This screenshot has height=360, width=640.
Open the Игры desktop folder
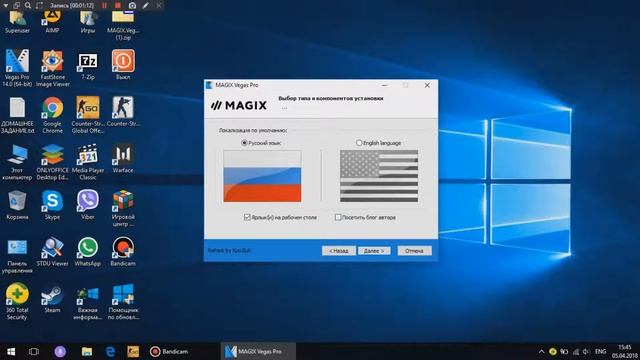pos(88,22)
